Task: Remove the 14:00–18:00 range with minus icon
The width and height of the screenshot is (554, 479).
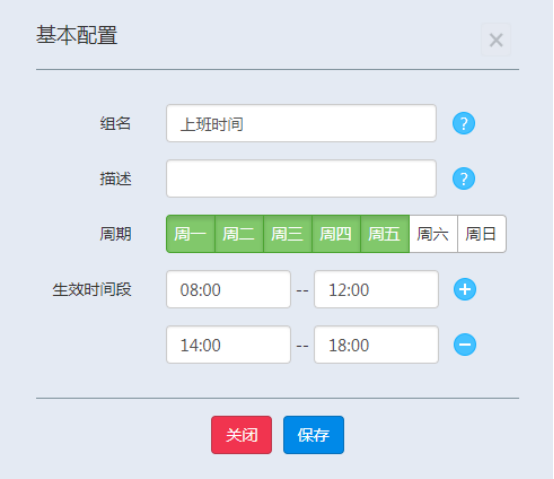Action: (465, 344)
